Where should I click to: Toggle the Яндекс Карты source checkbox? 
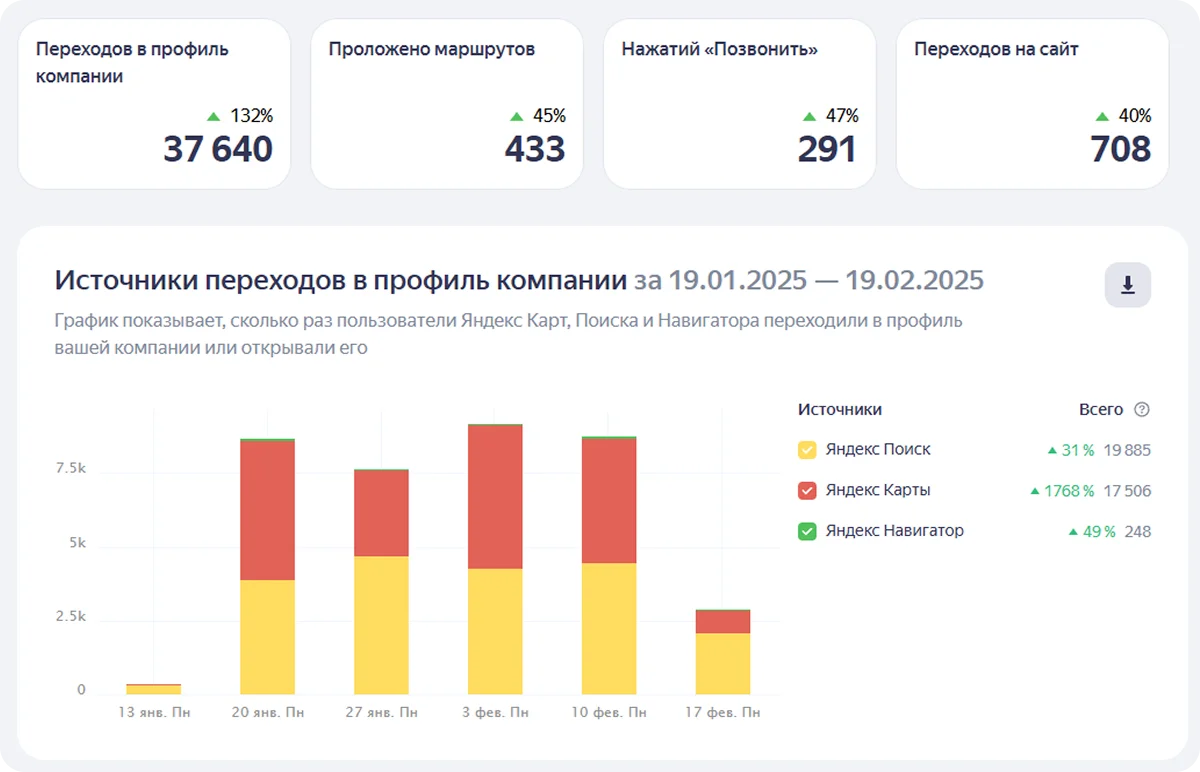click(807, 491)
